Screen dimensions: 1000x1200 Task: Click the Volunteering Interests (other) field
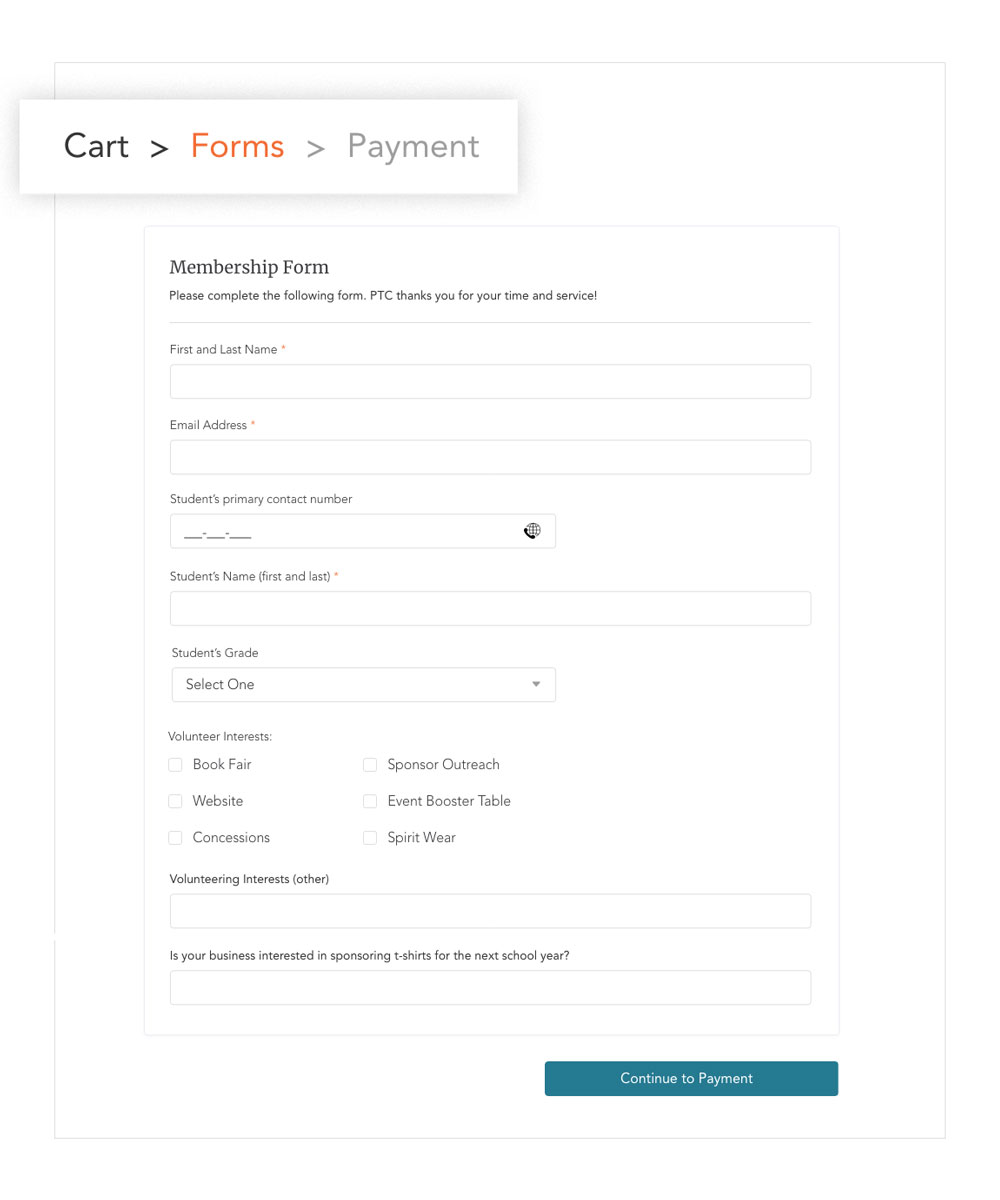click(x=490, y=911)
